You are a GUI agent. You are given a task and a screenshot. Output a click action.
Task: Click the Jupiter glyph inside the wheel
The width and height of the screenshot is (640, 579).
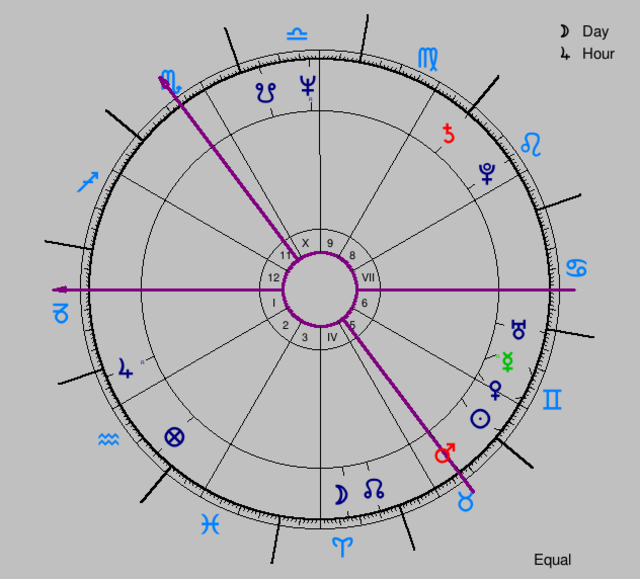pos(125,368)
